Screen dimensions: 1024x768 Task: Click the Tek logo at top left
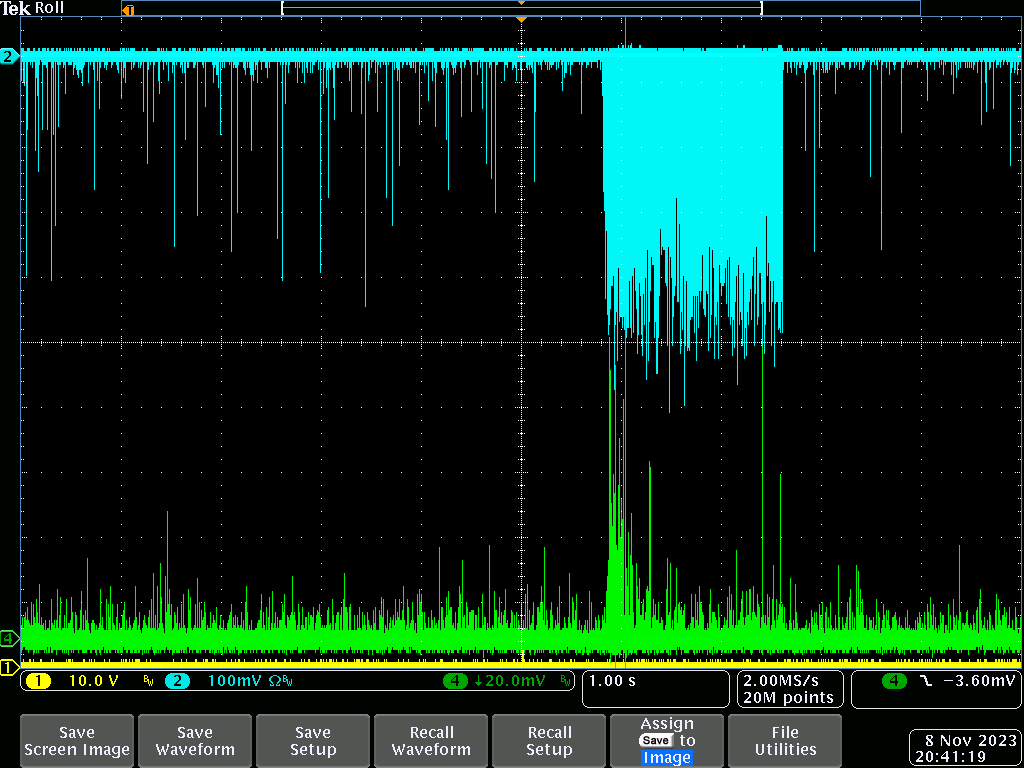pos(16,8)
